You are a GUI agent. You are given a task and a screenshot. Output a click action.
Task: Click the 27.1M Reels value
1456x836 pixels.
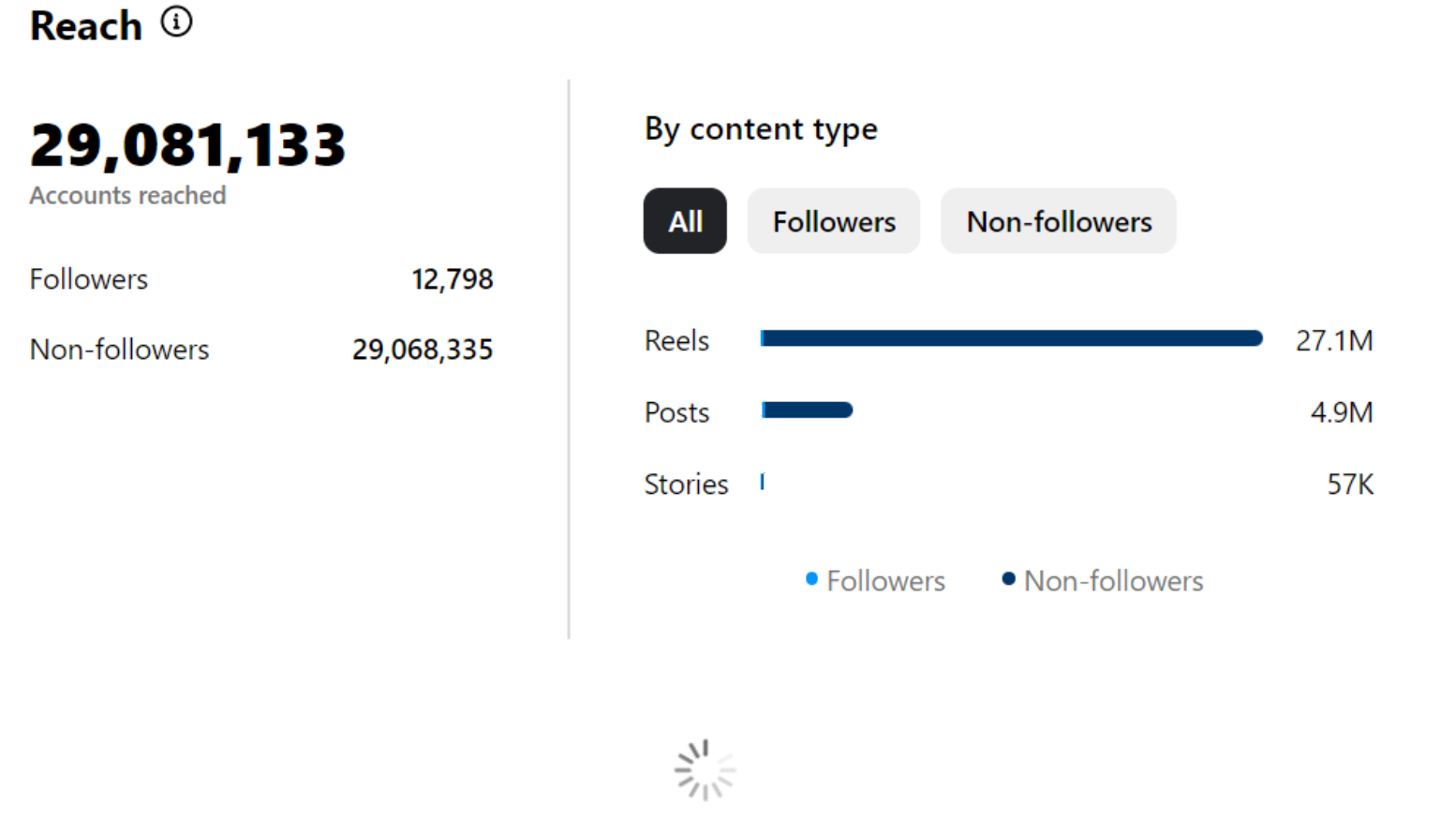point(1333,341)
